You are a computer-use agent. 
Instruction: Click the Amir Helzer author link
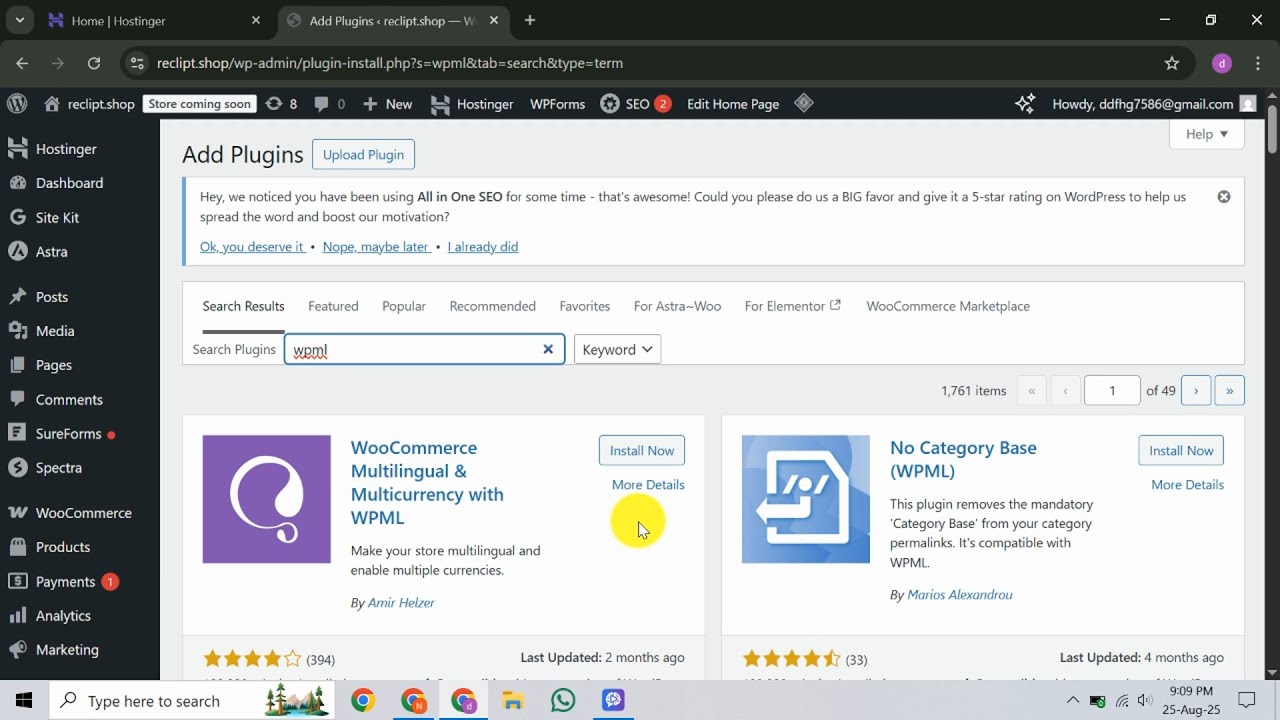click(401, 602)
